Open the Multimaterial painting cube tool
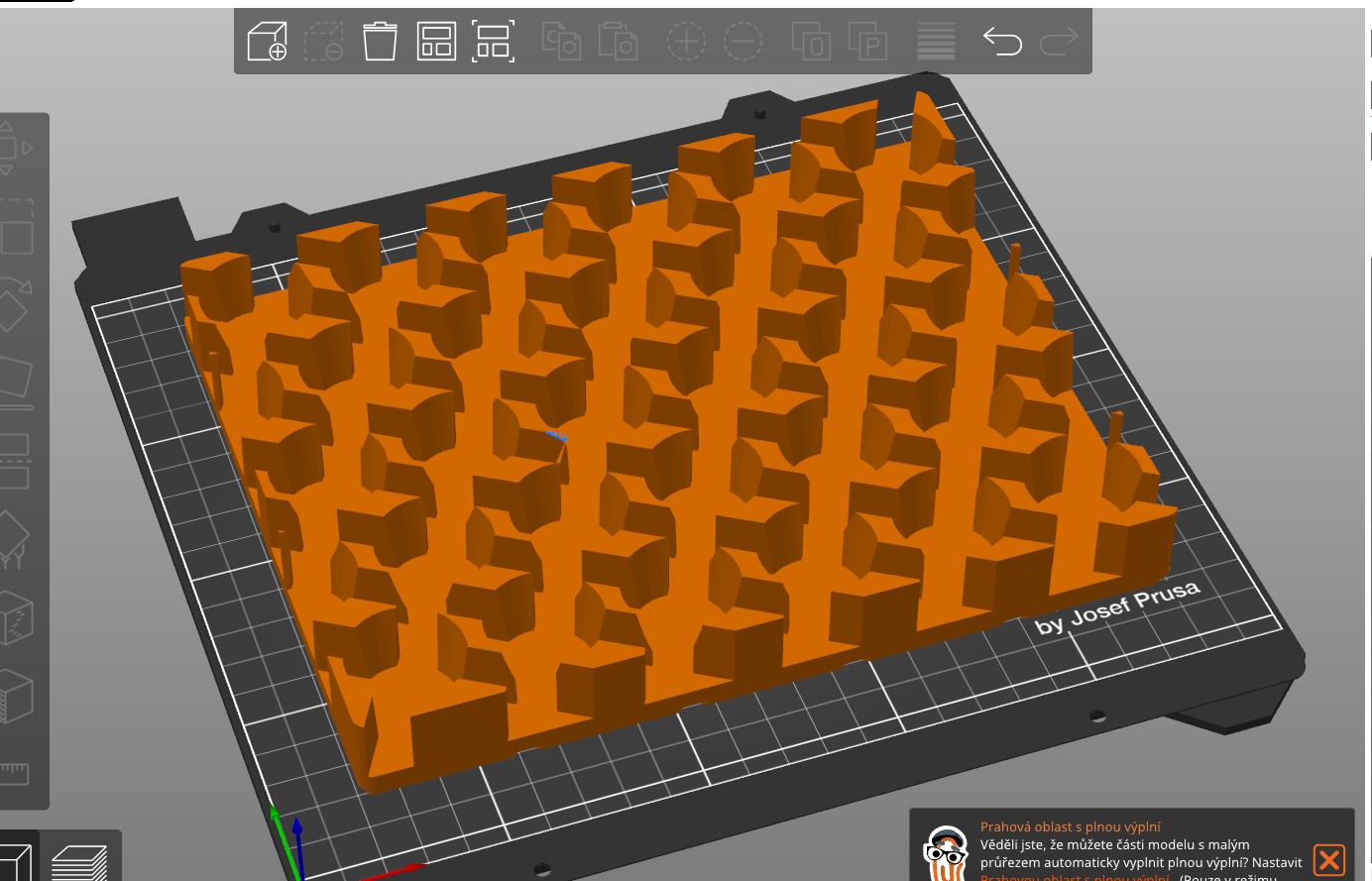Viewport: 1372px width, 881px height. point(15,696)
